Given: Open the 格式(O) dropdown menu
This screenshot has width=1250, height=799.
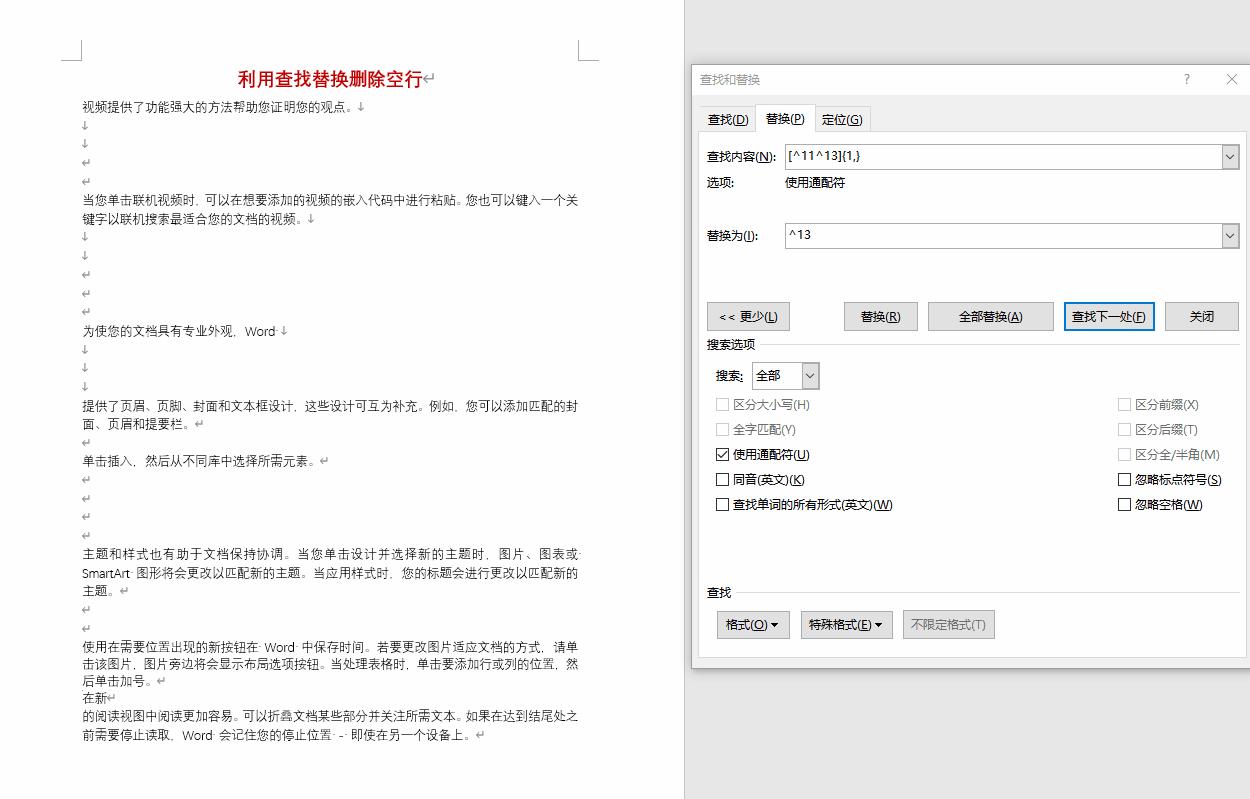Looking at the screenshot, I should (752, 624).
